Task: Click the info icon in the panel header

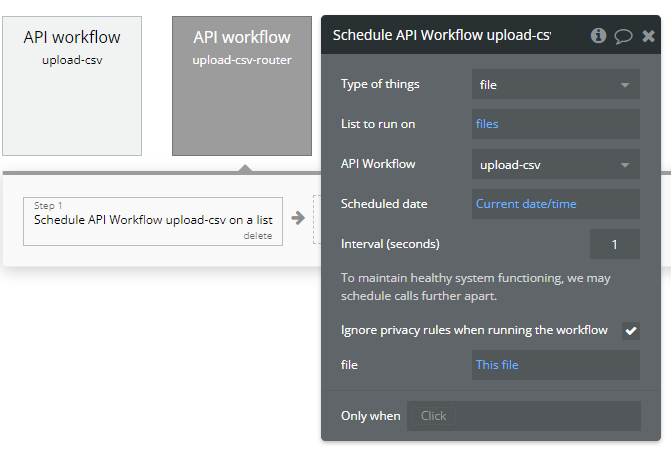Action: pos(599,35)
